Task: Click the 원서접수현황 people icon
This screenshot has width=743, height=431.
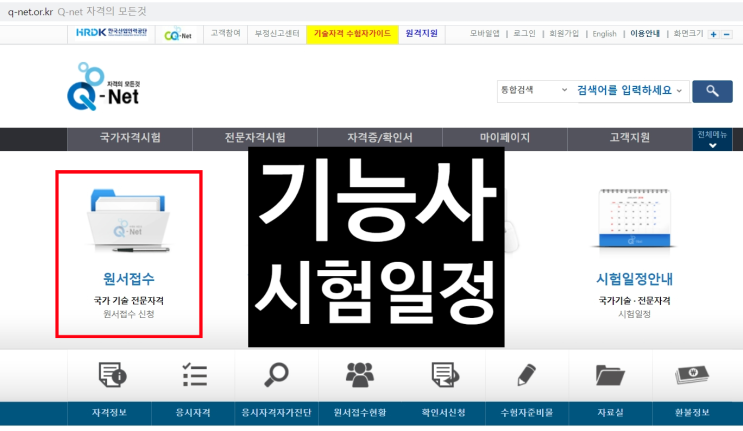Action: [360, 375]
